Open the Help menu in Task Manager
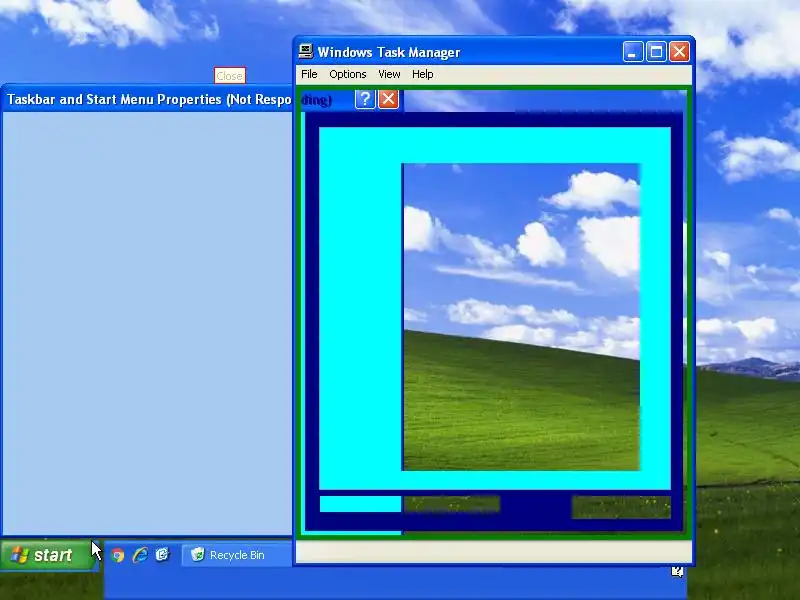Image resolution: width=800 pixels, height=600 pixels. coord(422,74)
